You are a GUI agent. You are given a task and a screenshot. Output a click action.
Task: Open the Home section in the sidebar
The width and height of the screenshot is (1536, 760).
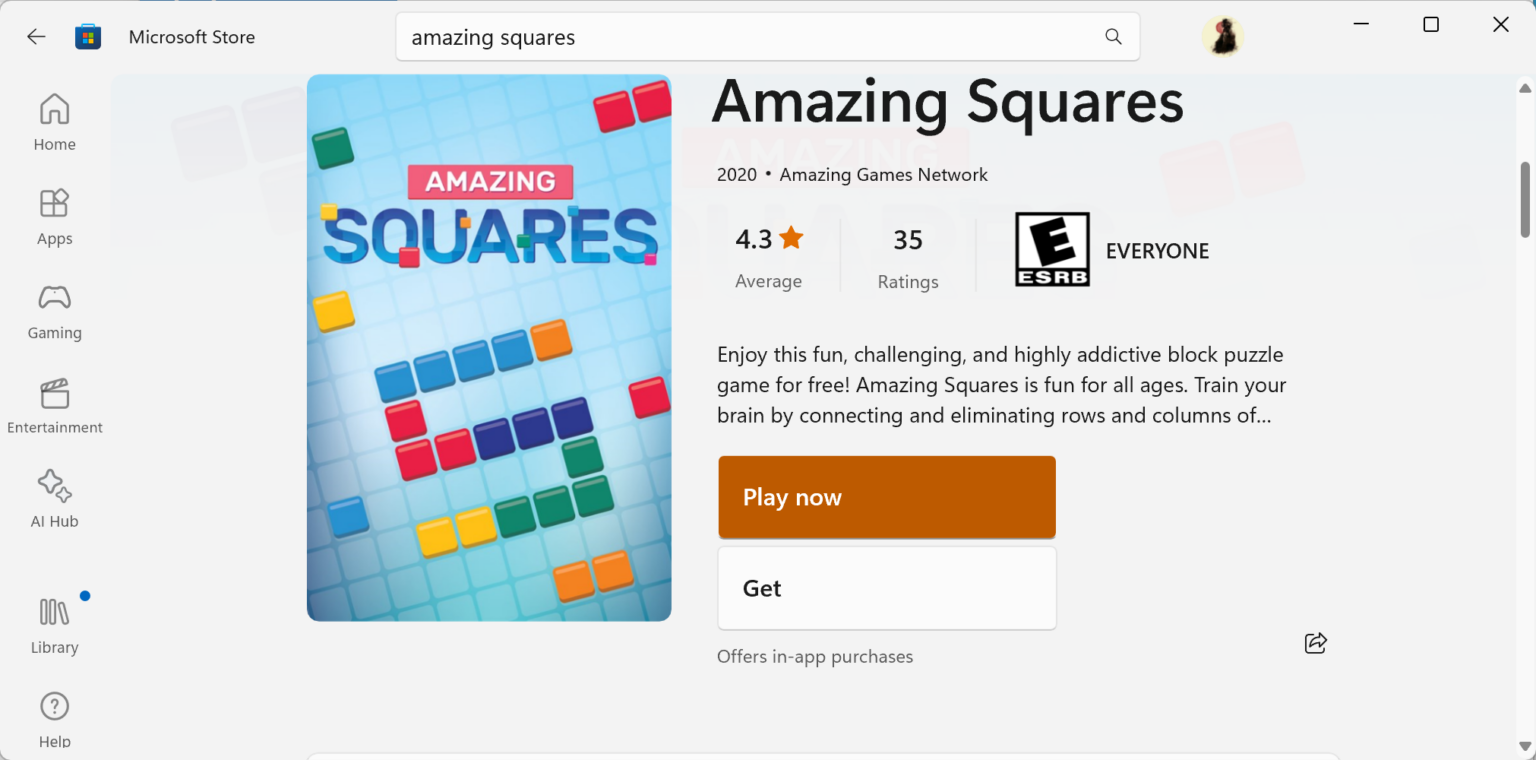coord(54,122)
